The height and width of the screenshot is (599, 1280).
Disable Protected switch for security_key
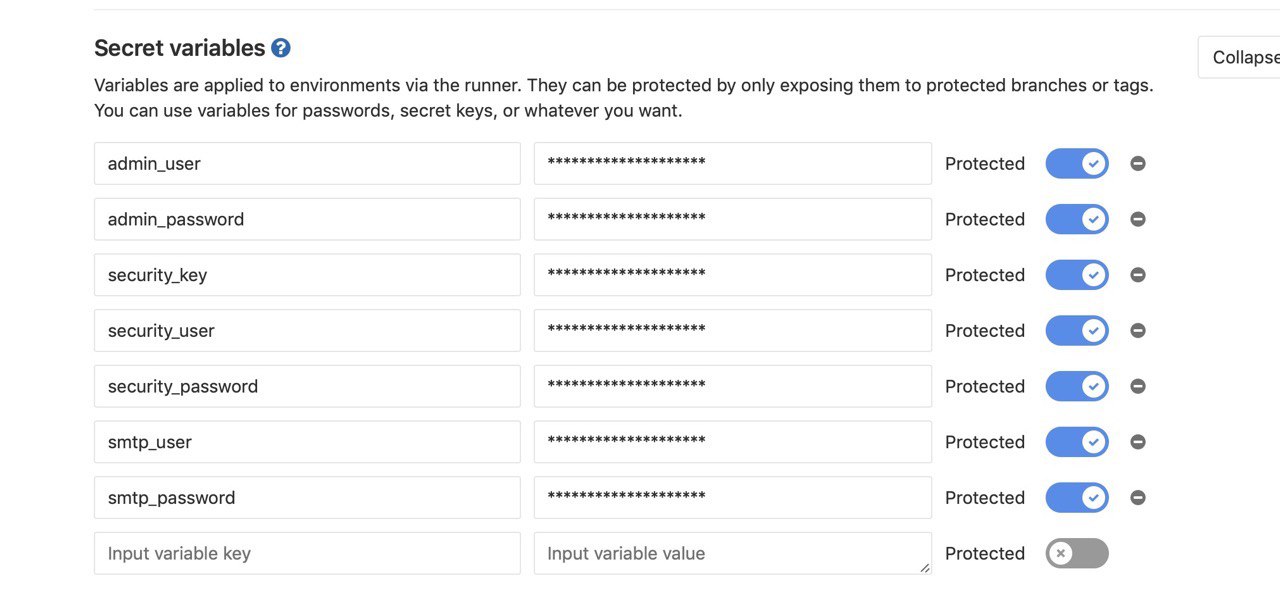click(x=1077, y=275)
